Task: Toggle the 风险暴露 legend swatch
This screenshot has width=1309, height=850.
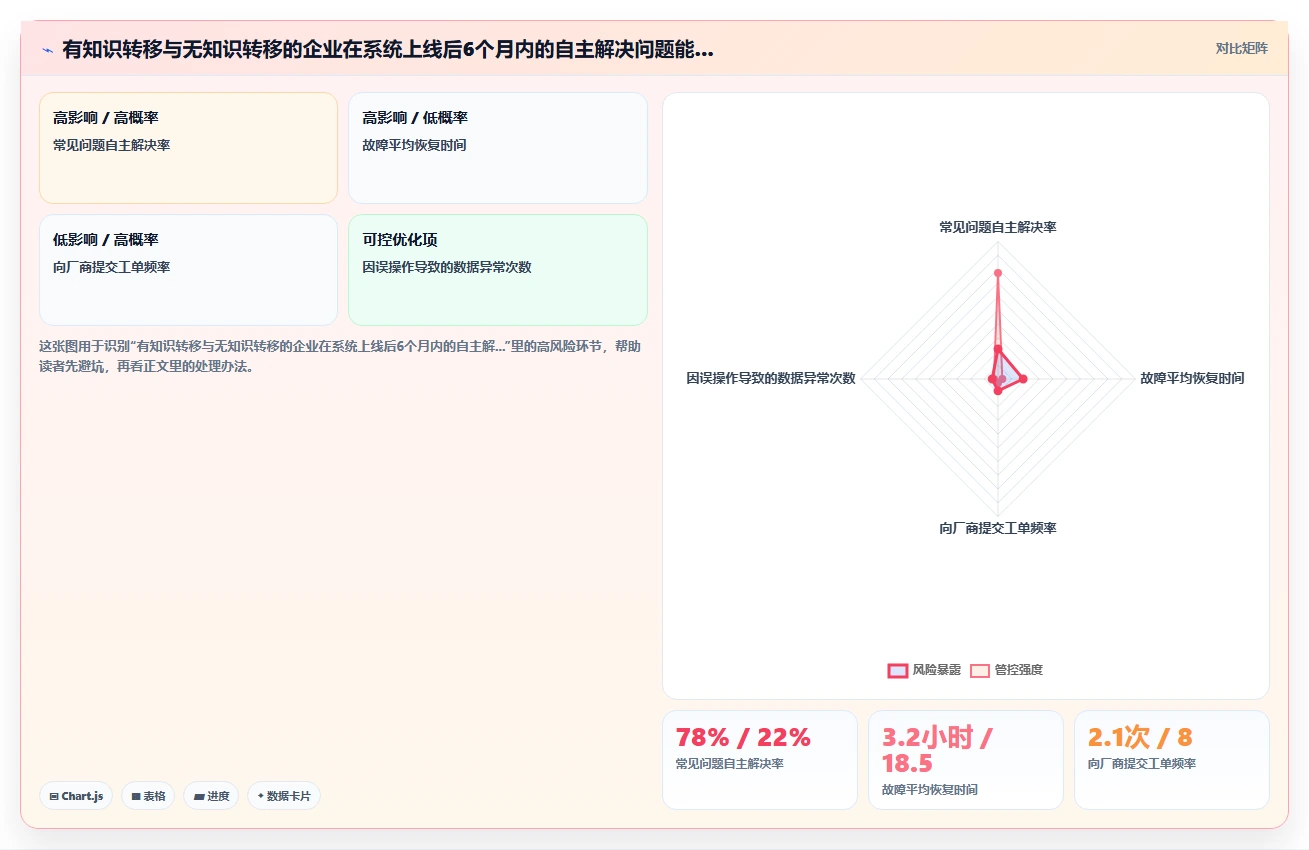Action: [x=898, y=670]
